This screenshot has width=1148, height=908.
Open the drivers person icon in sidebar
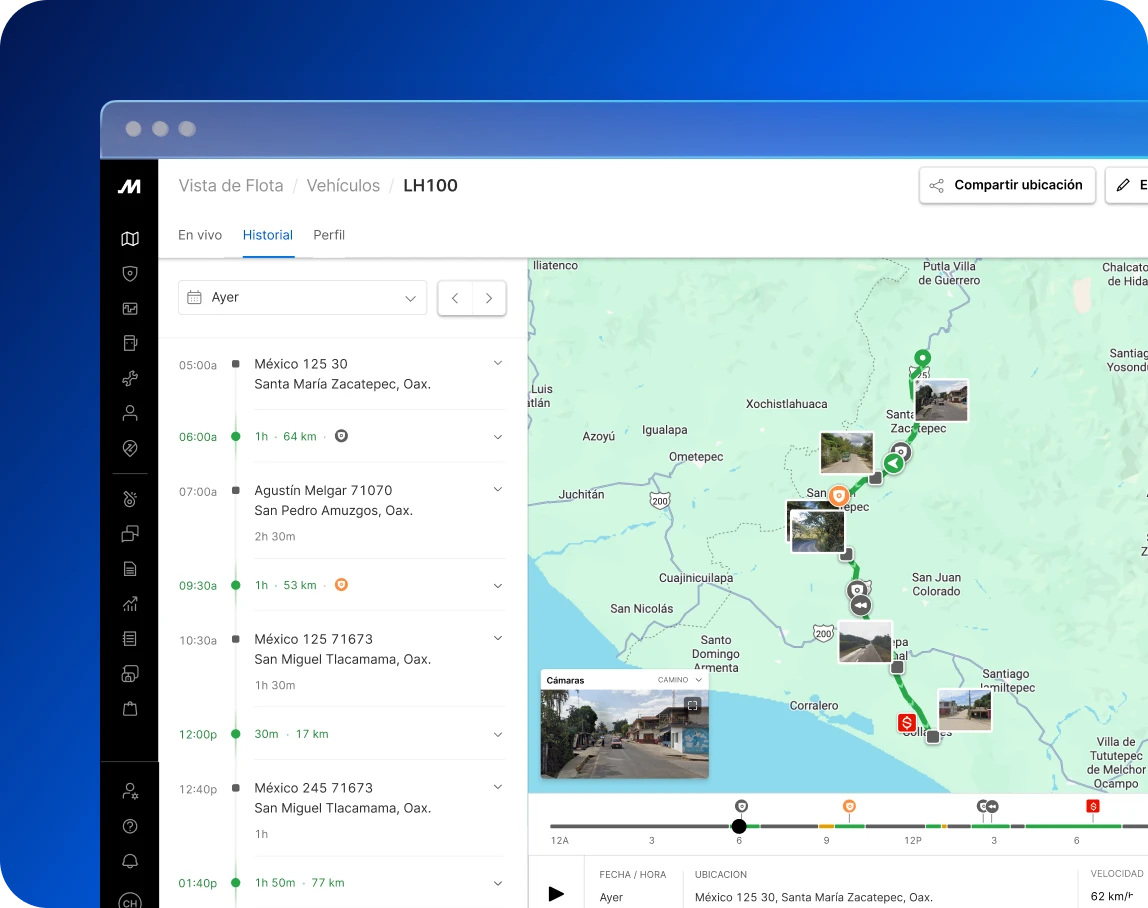(129, 413)
